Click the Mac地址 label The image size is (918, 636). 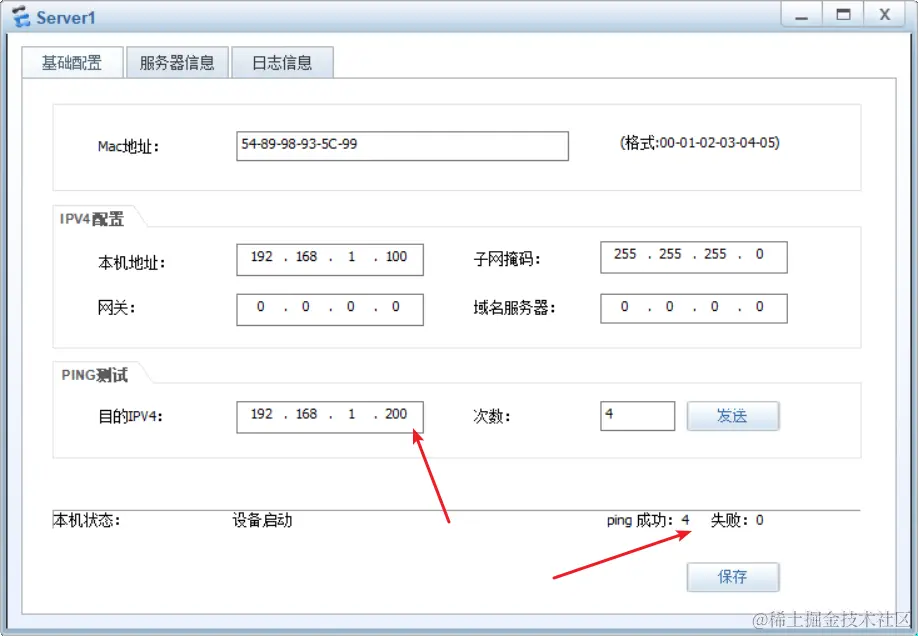pos(128,146)
